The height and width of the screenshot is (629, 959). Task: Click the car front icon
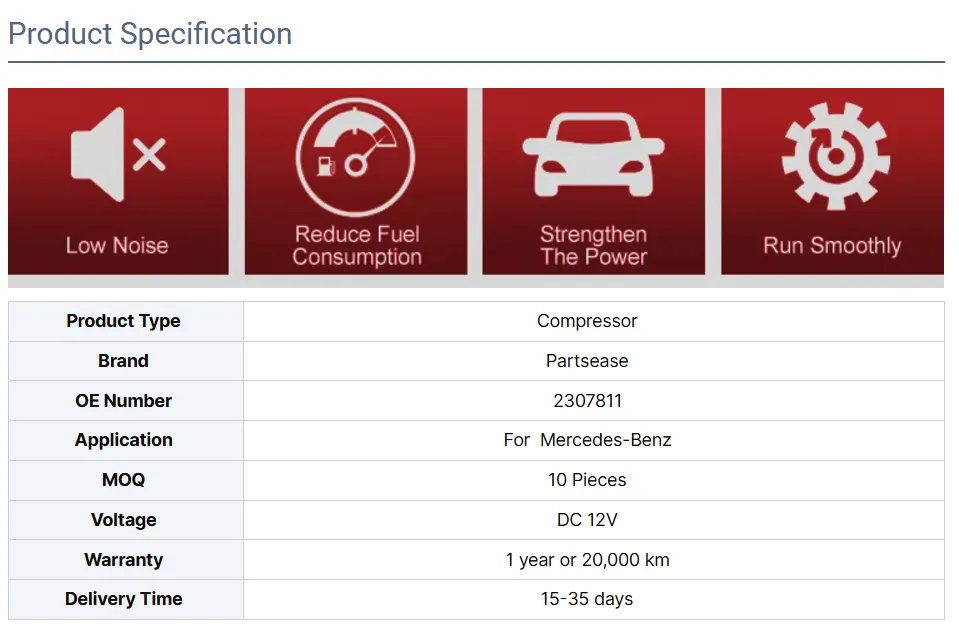593,153
